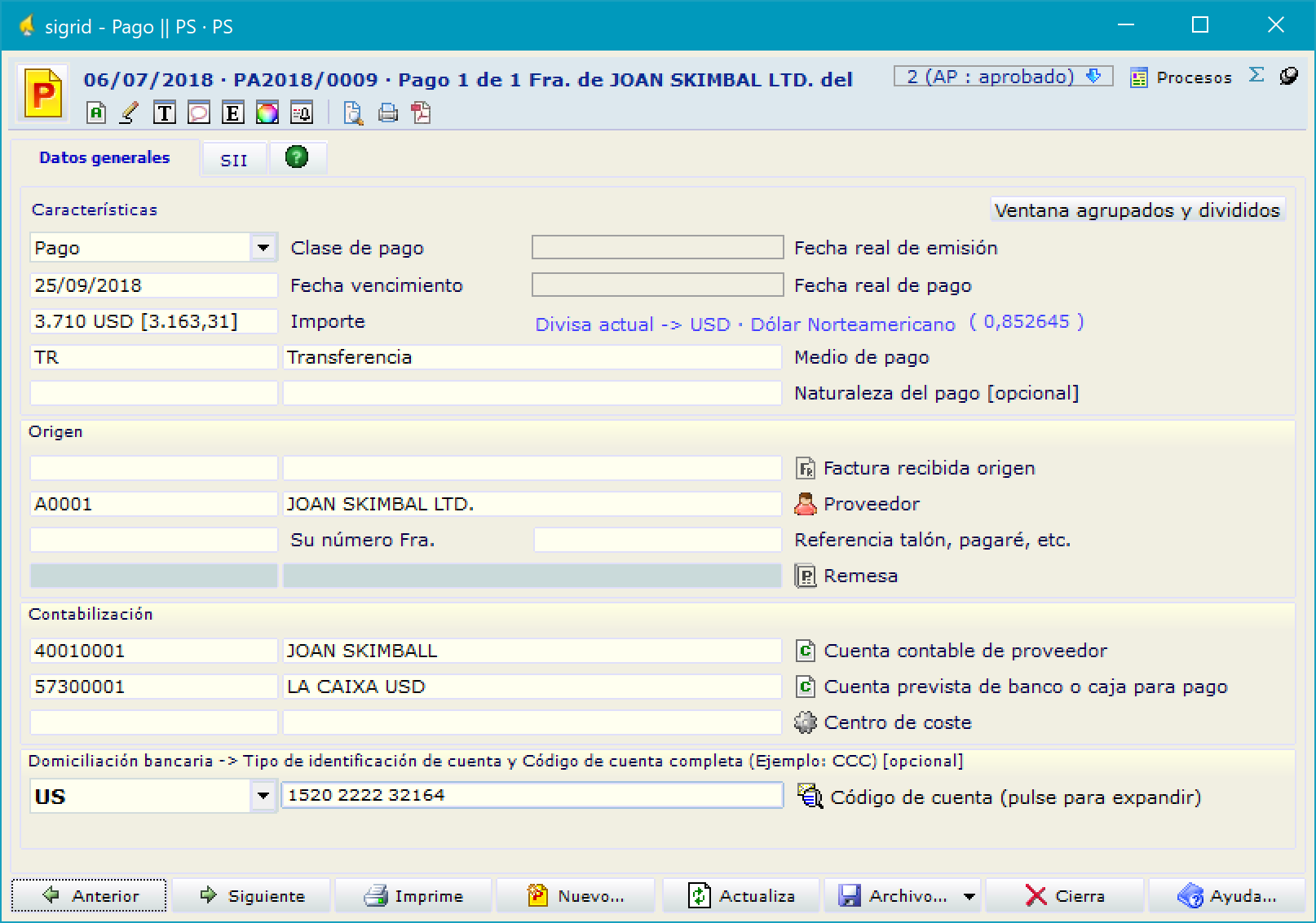
Task: Maximize the sigrid Pago window
Action: click(1200, 25)
